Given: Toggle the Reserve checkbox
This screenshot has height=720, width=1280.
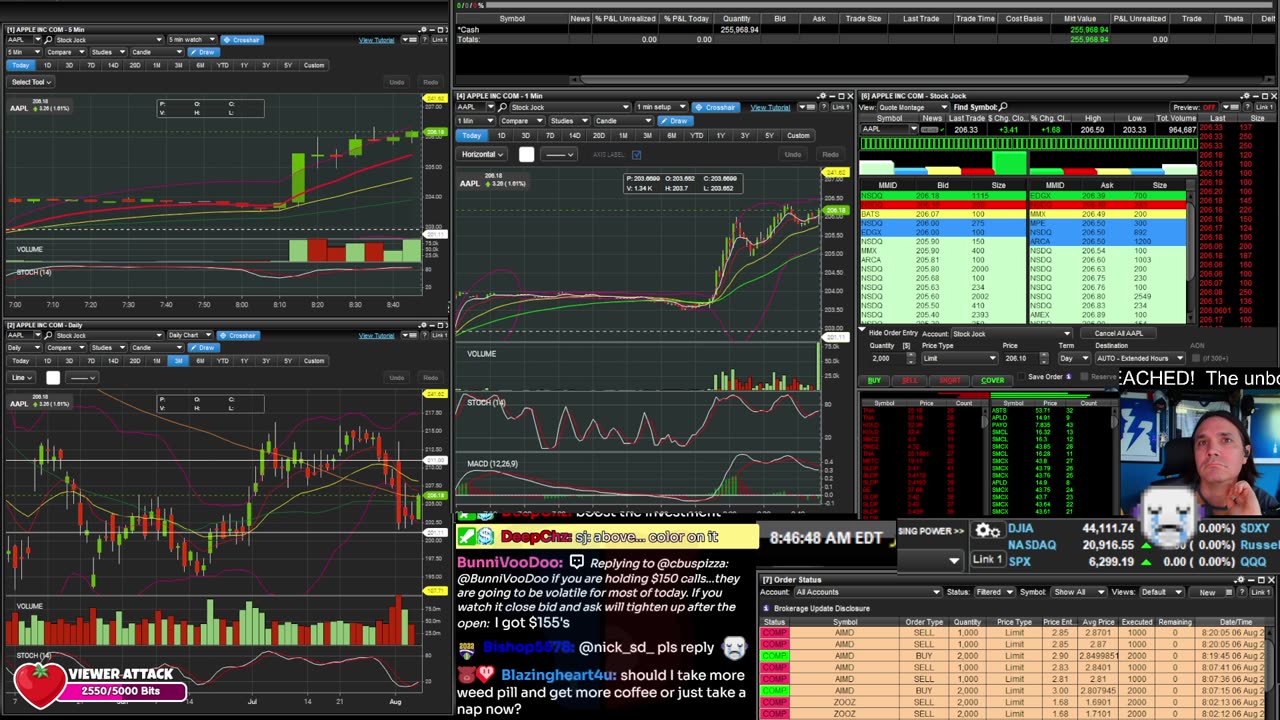Looking at the screenshot, I should pyautogui.click(x=1084, y=377).
